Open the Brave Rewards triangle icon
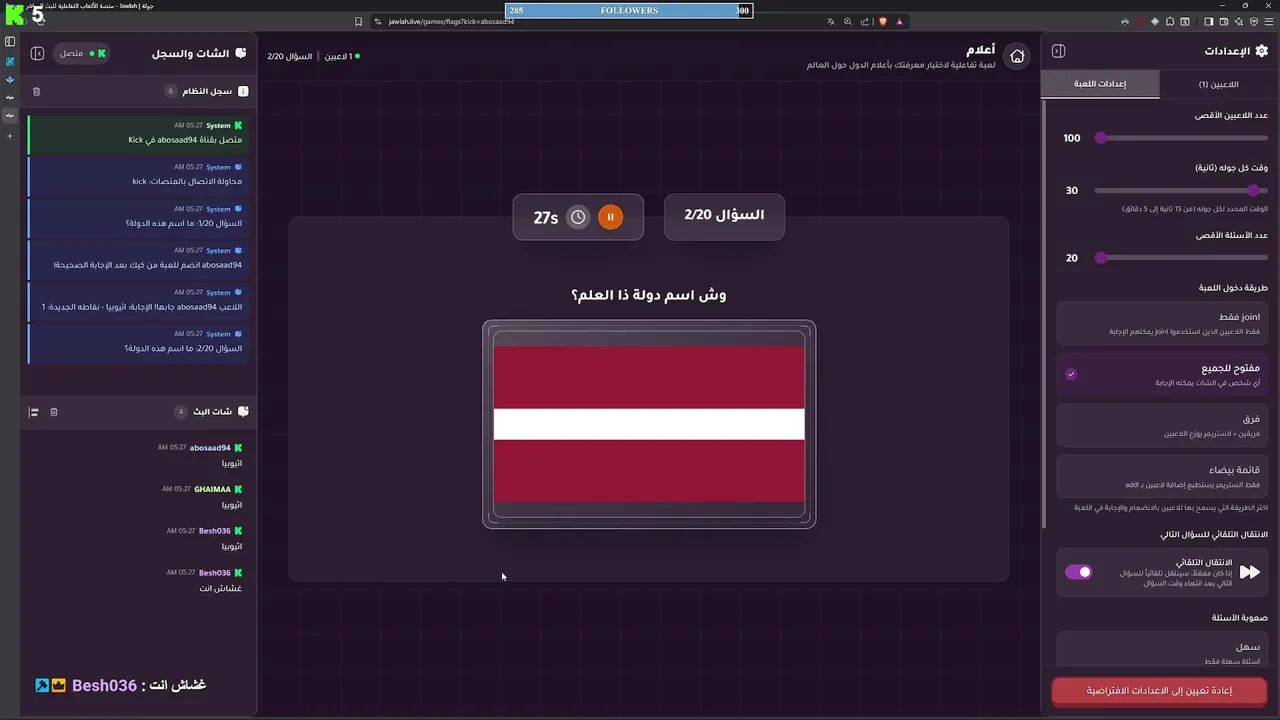This screenshot has height=720, width=1280. click(x=899, y=21)
